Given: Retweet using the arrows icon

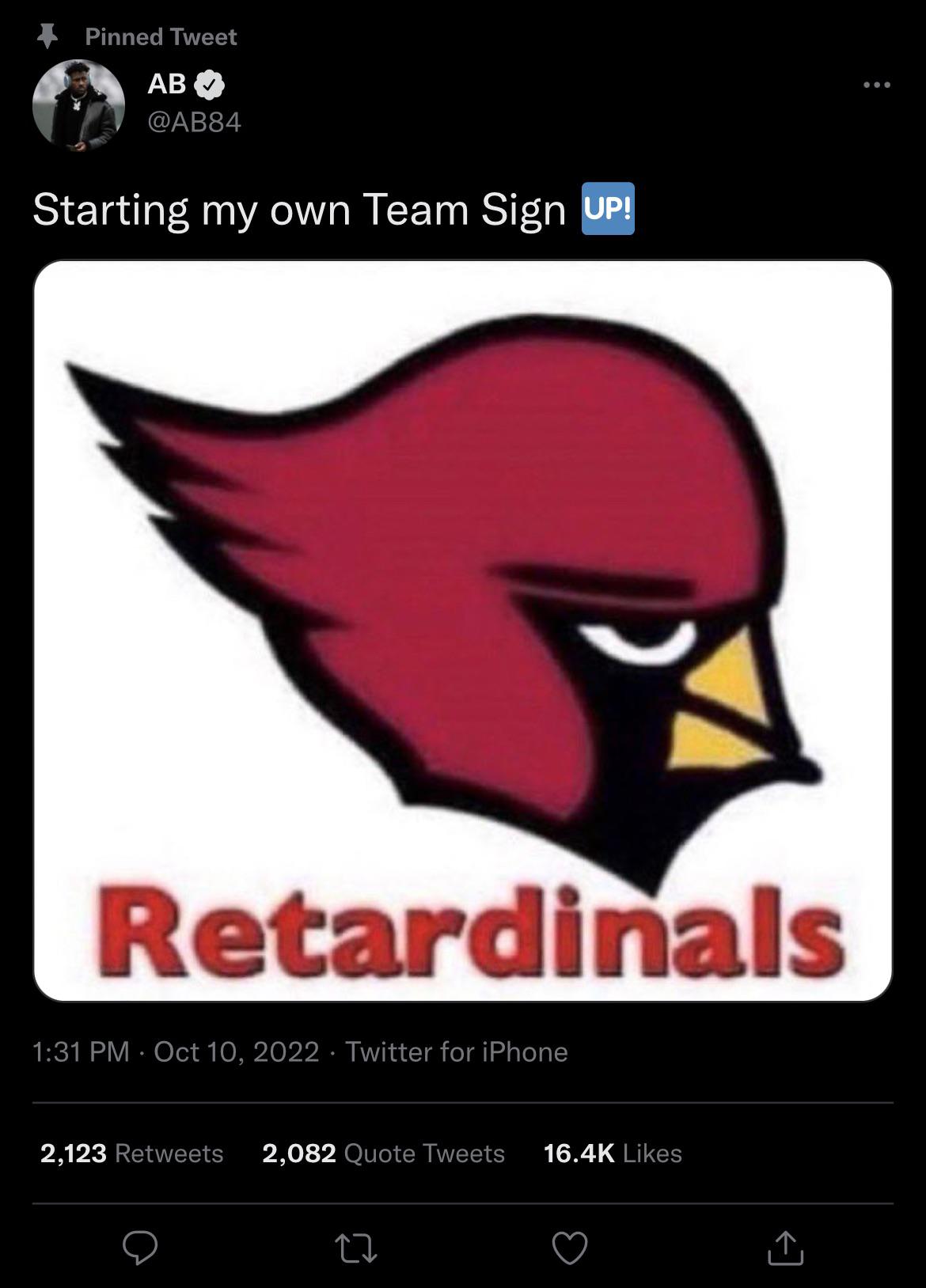Looking at the screenshot, I should (x=355, y=1249).
